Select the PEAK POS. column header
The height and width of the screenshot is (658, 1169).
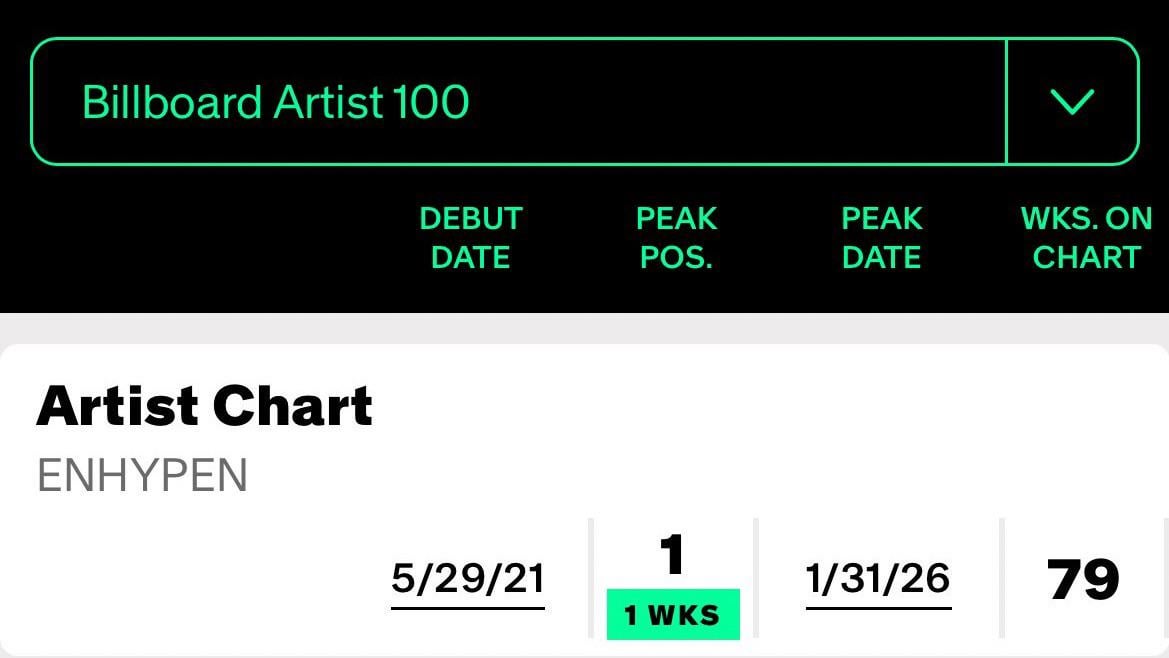coord(676,237)
